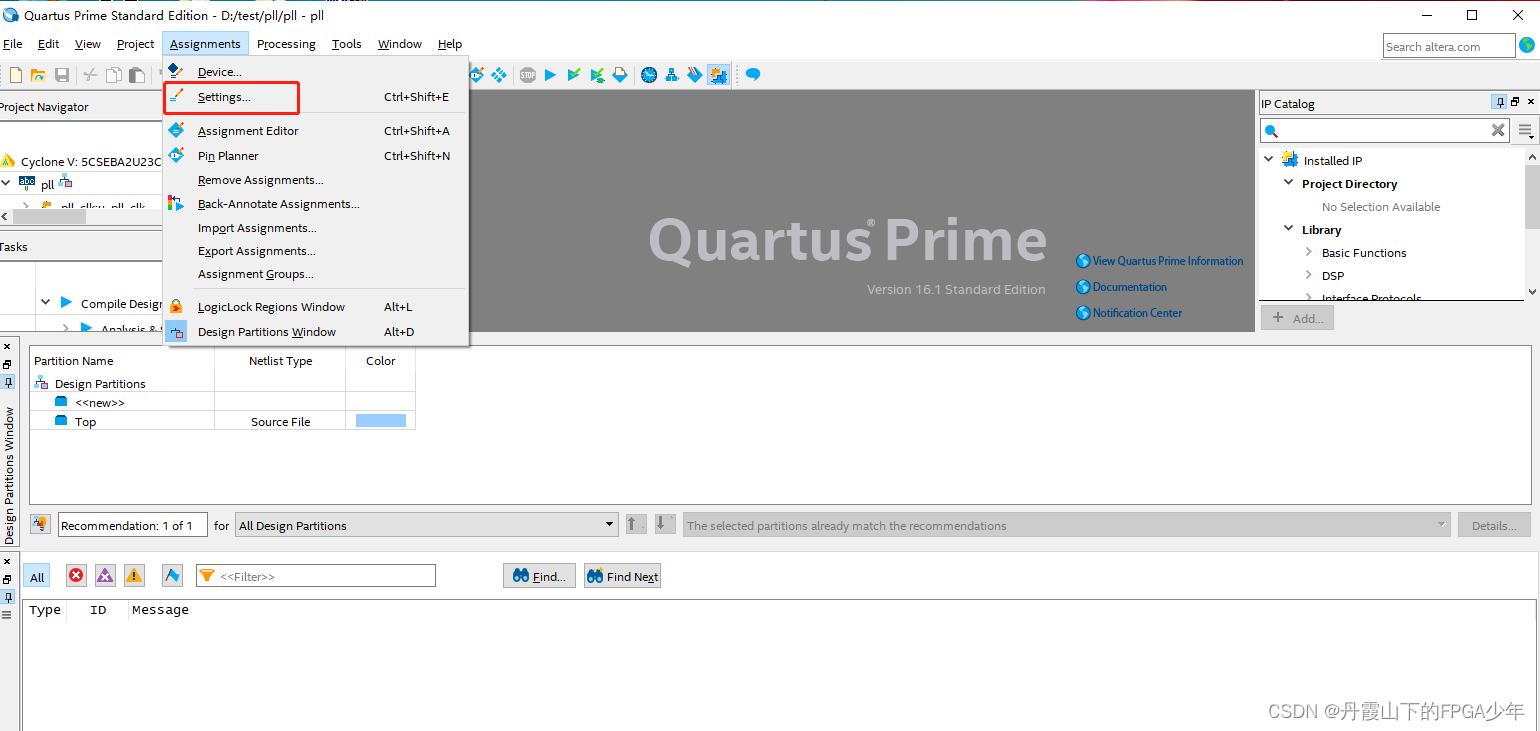Collapse the Installed IP tree node

(1269, 159)
